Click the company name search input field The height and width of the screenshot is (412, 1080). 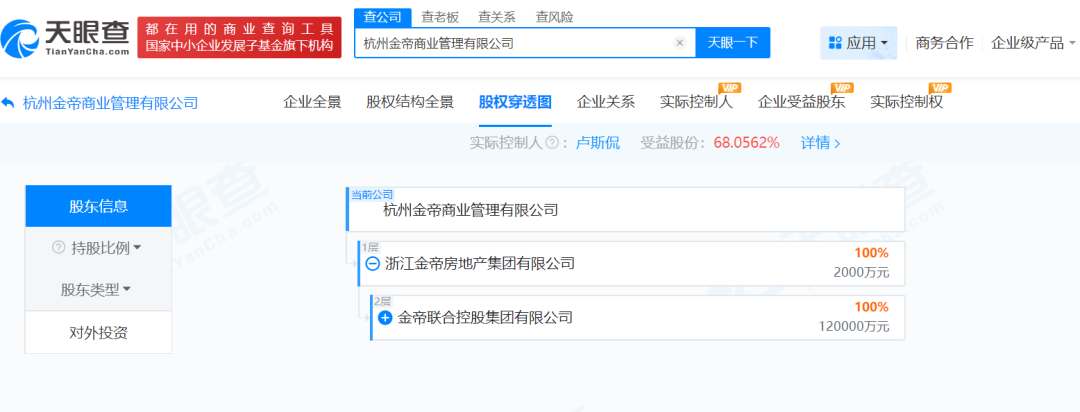[515, 43]
